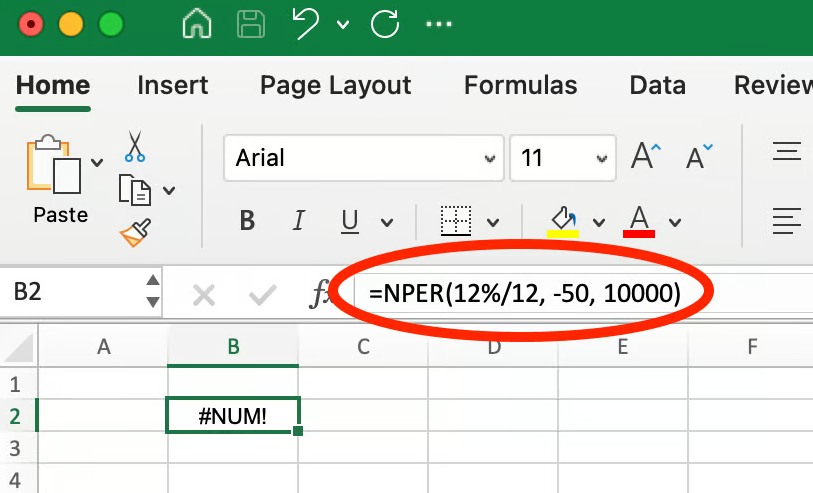Click the Format Painter brush icon
The width and height of the screenshot is (813, 493).
(x=135, y=233)
